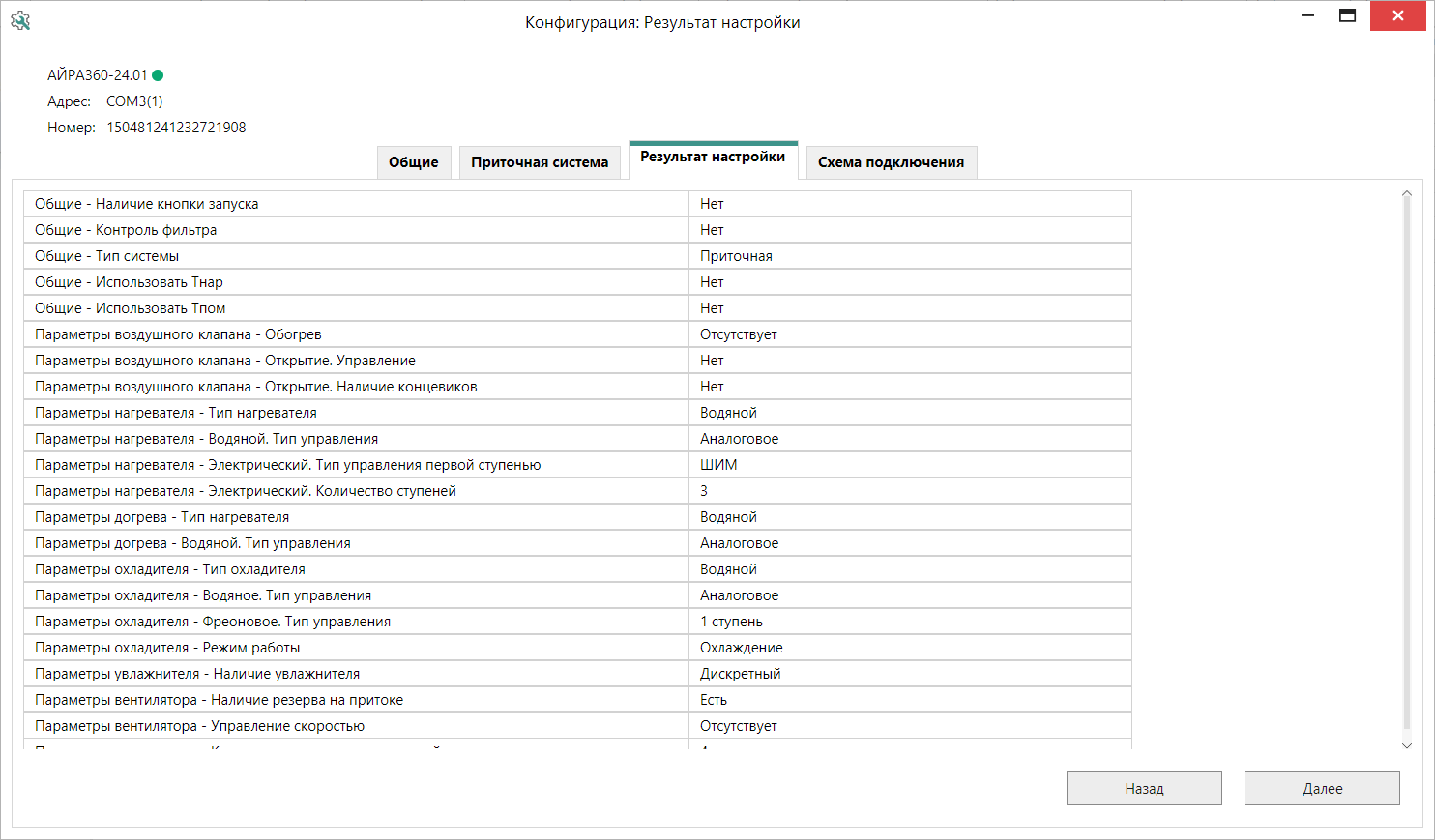Switch to the Приточная система tab
This screenshot has height=840, width=1435.
click(x=540, y=162)
